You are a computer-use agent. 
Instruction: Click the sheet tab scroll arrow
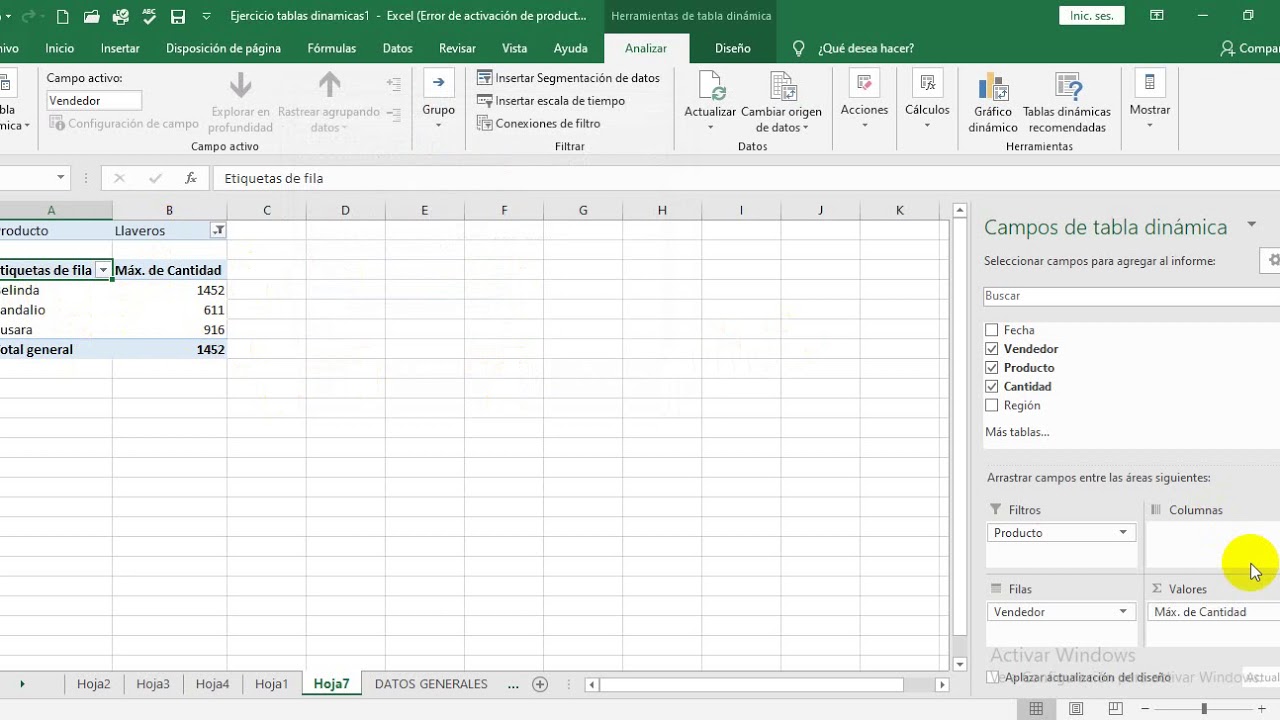(21, 684)
